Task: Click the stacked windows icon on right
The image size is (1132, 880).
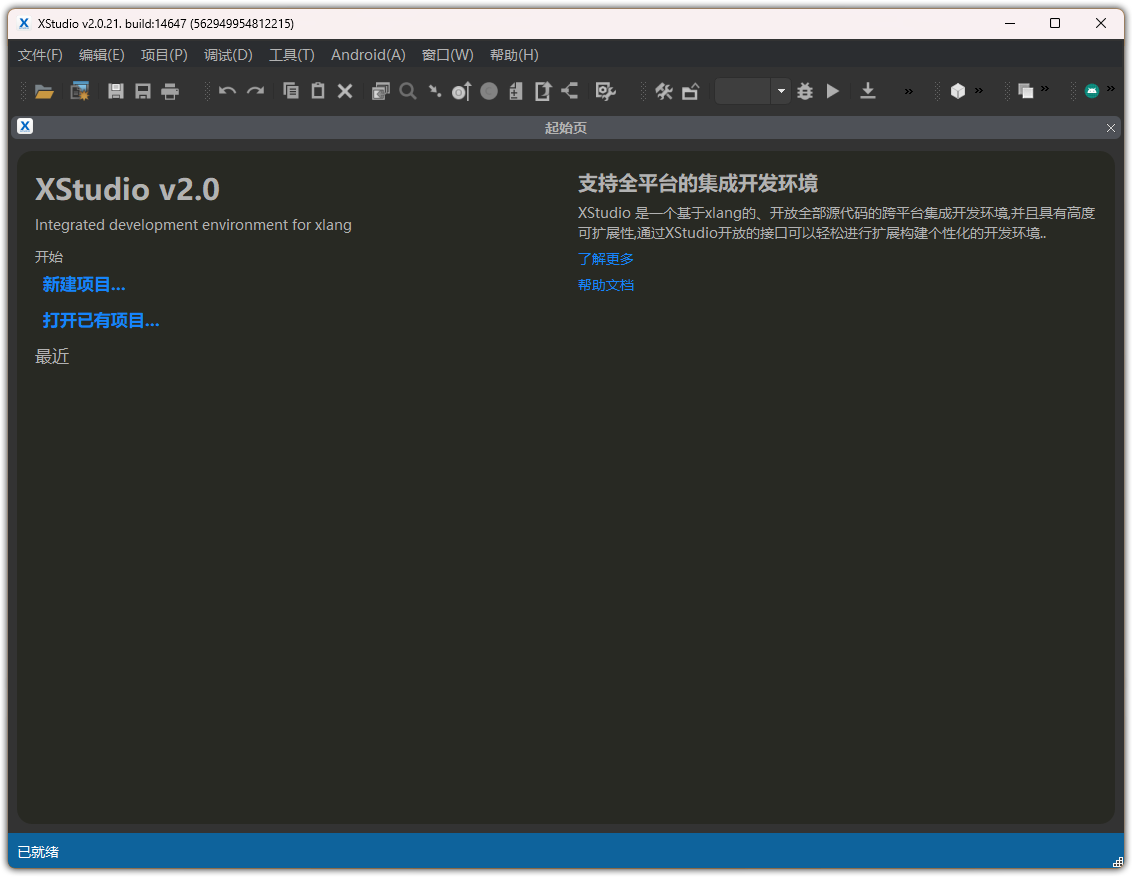Action: click(1025, 91)
